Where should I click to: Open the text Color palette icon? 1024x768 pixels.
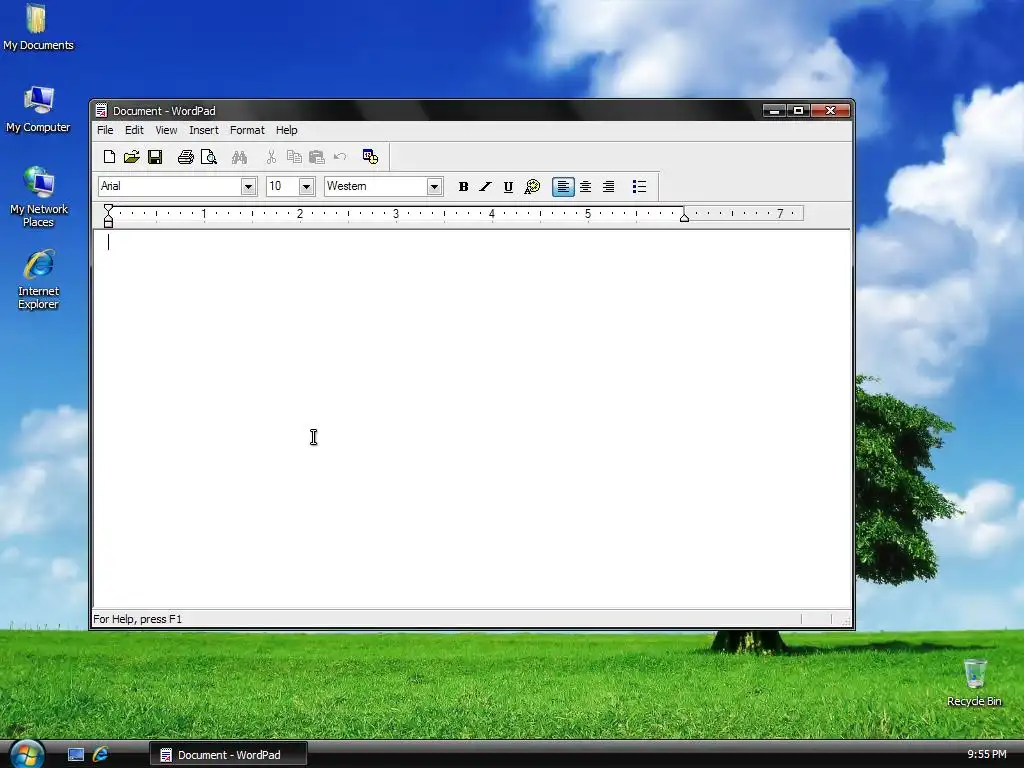click(532, 187)
